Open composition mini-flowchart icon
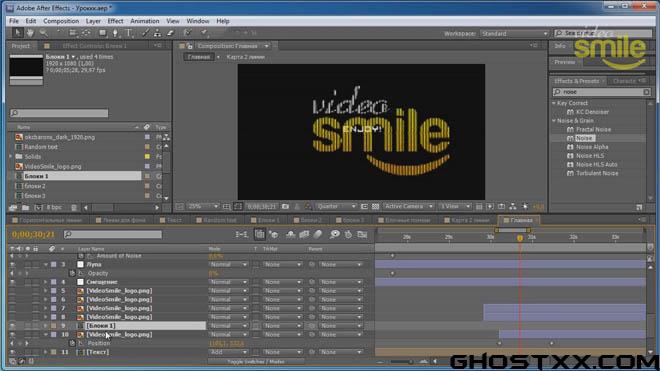 pyautogui.click(x=241, y=234)
